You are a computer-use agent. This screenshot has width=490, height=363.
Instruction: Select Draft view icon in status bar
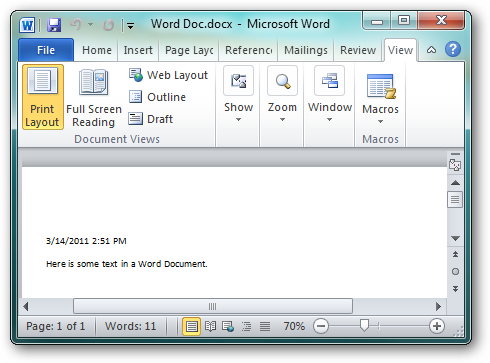265,326
